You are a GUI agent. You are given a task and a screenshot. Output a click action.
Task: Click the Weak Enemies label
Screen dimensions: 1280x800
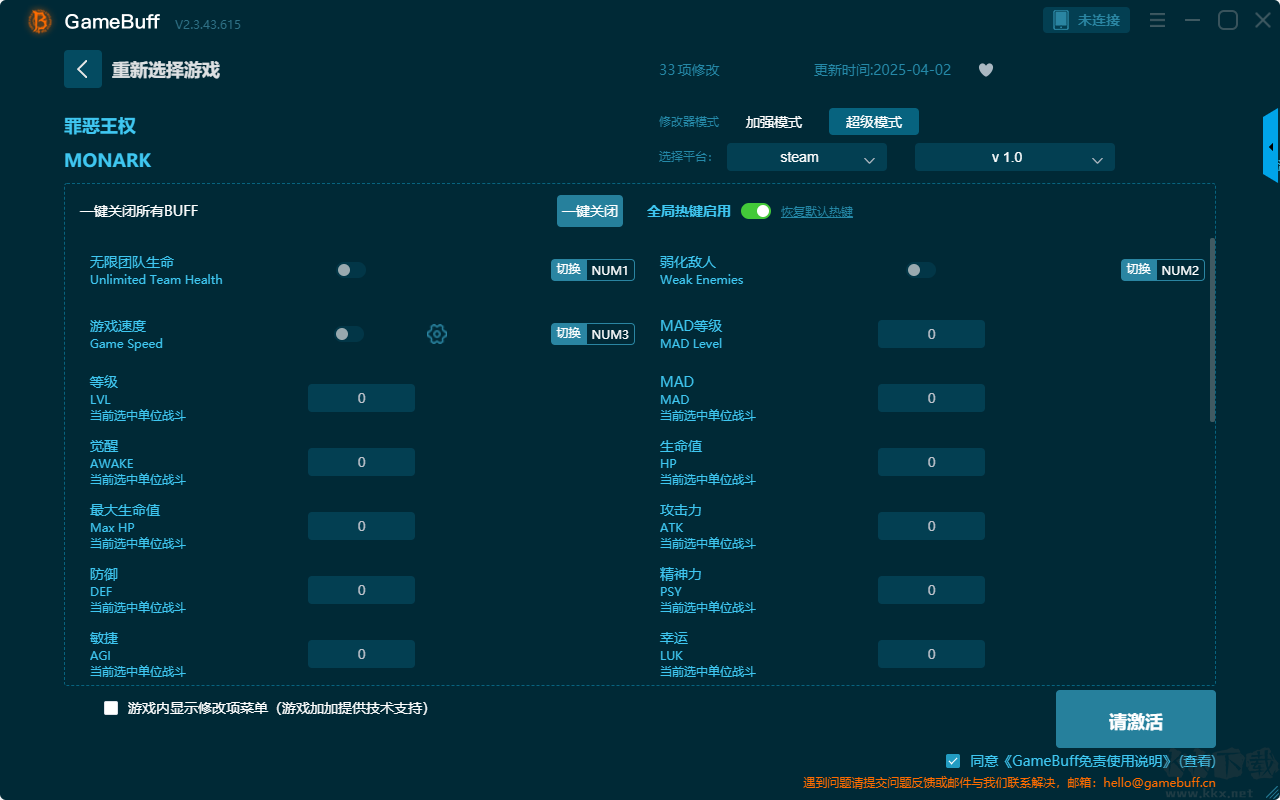click(x=702, y=280)
